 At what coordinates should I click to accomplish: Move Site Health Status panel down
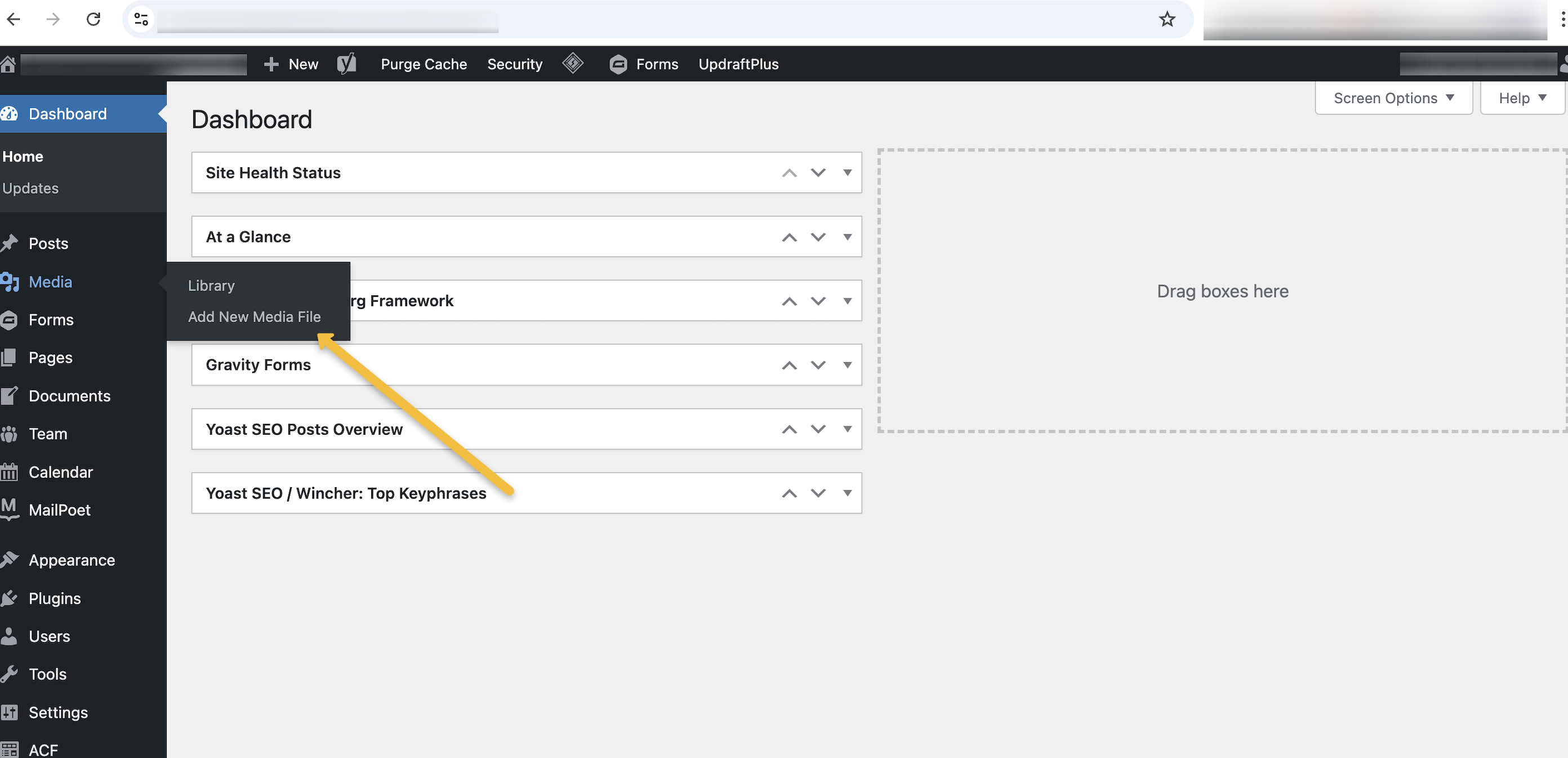coord(818,173)
